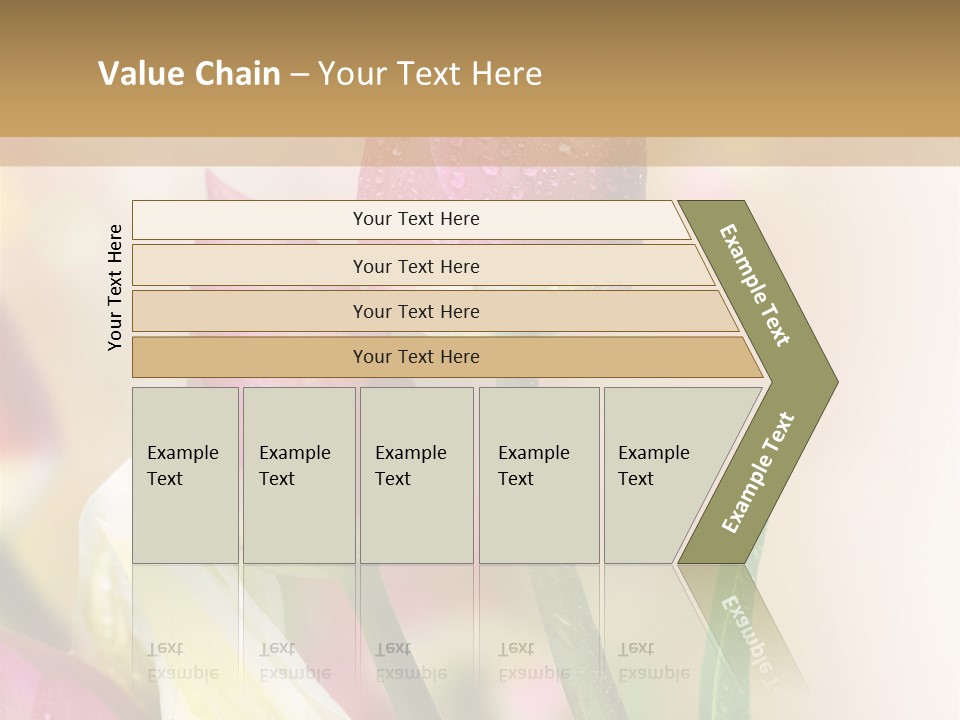Select the topmost 'Your Text Here' bar
The width and height of the screenshot is (960, 720).
[415, 219]
